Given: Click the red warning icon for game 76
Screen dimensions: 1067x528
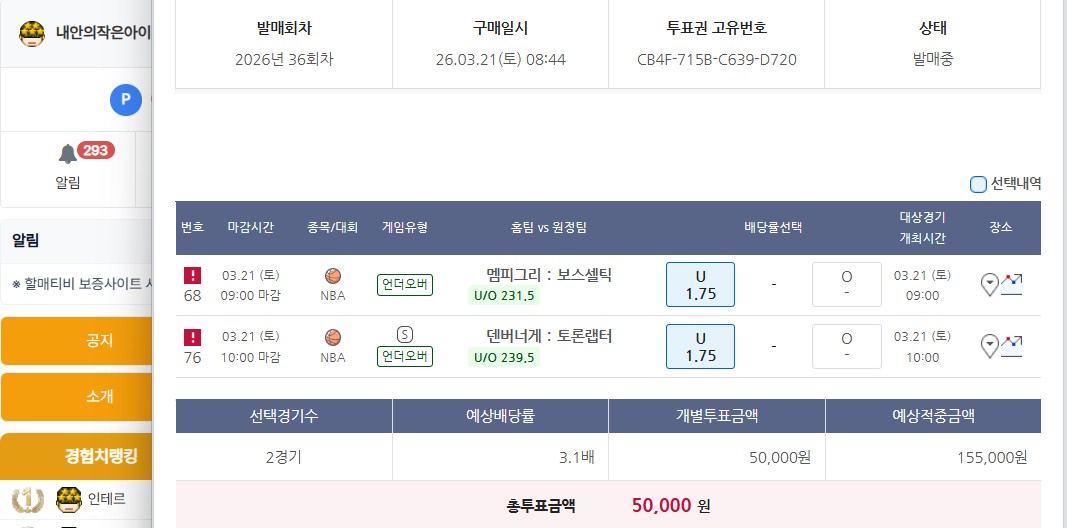Looking at the screenshot, I should (x=193, y=337).
